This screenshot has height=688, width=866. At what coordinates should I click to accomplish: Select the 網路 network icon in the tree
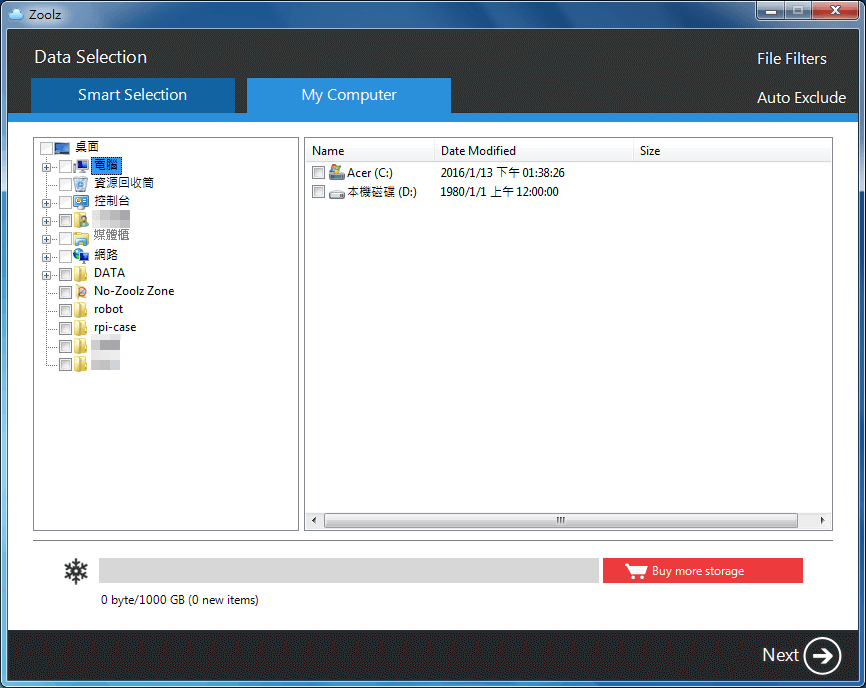[82, 255]
